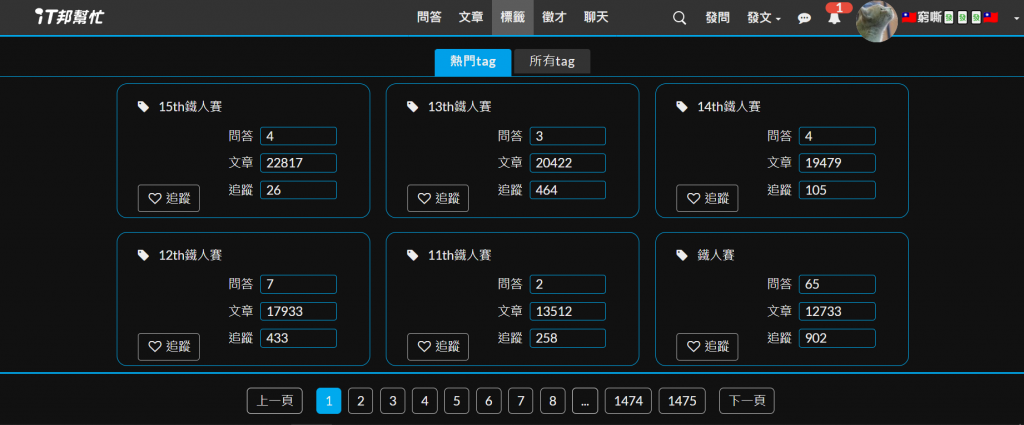Open the chat bubble messages icon
1024x425 pixels.
(x=805, y=19)
